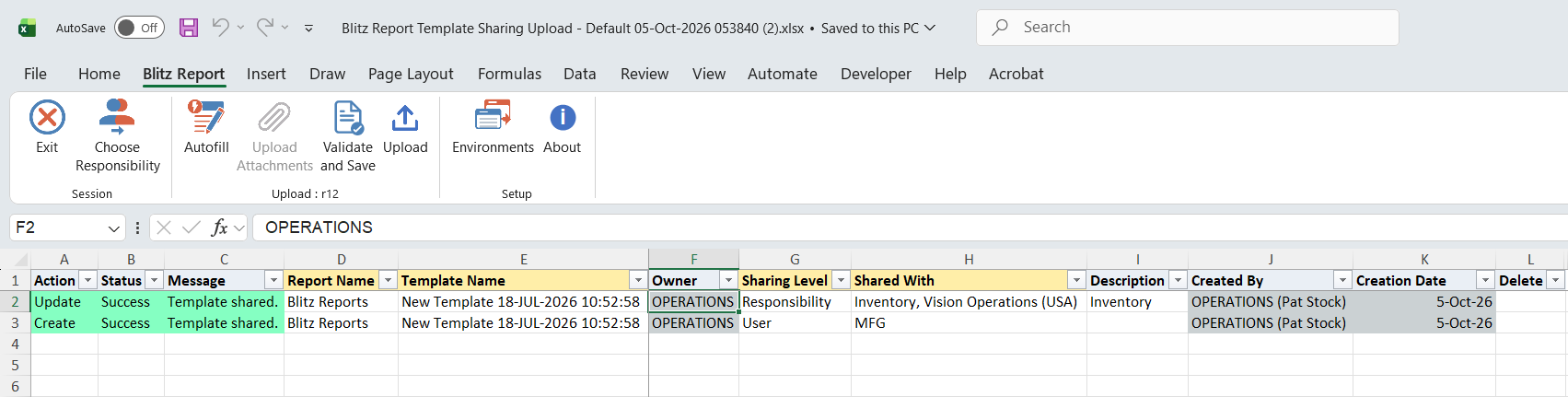This screenshot has height=397, width=1568.
Task: Click 'Inventory' description cell
Action: click(1137, 302)
